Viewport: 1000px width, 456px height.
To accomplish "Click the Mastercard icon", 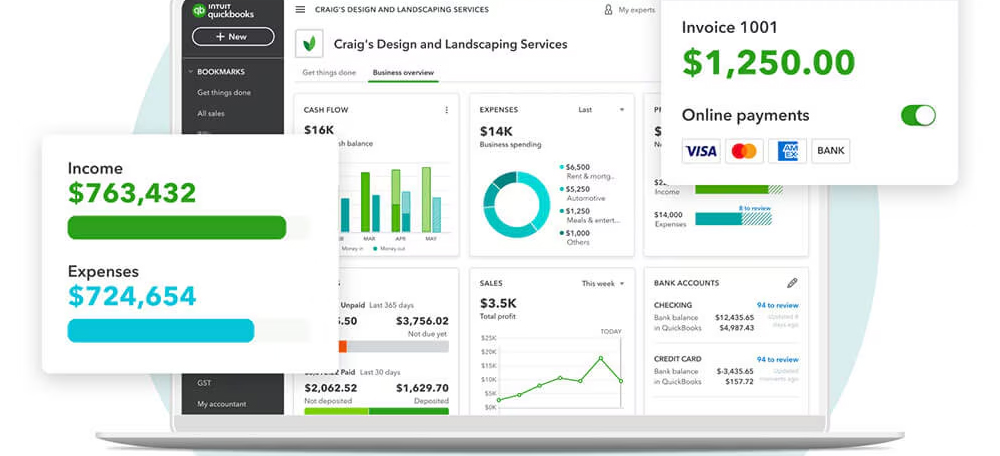I will coord(744,151).
